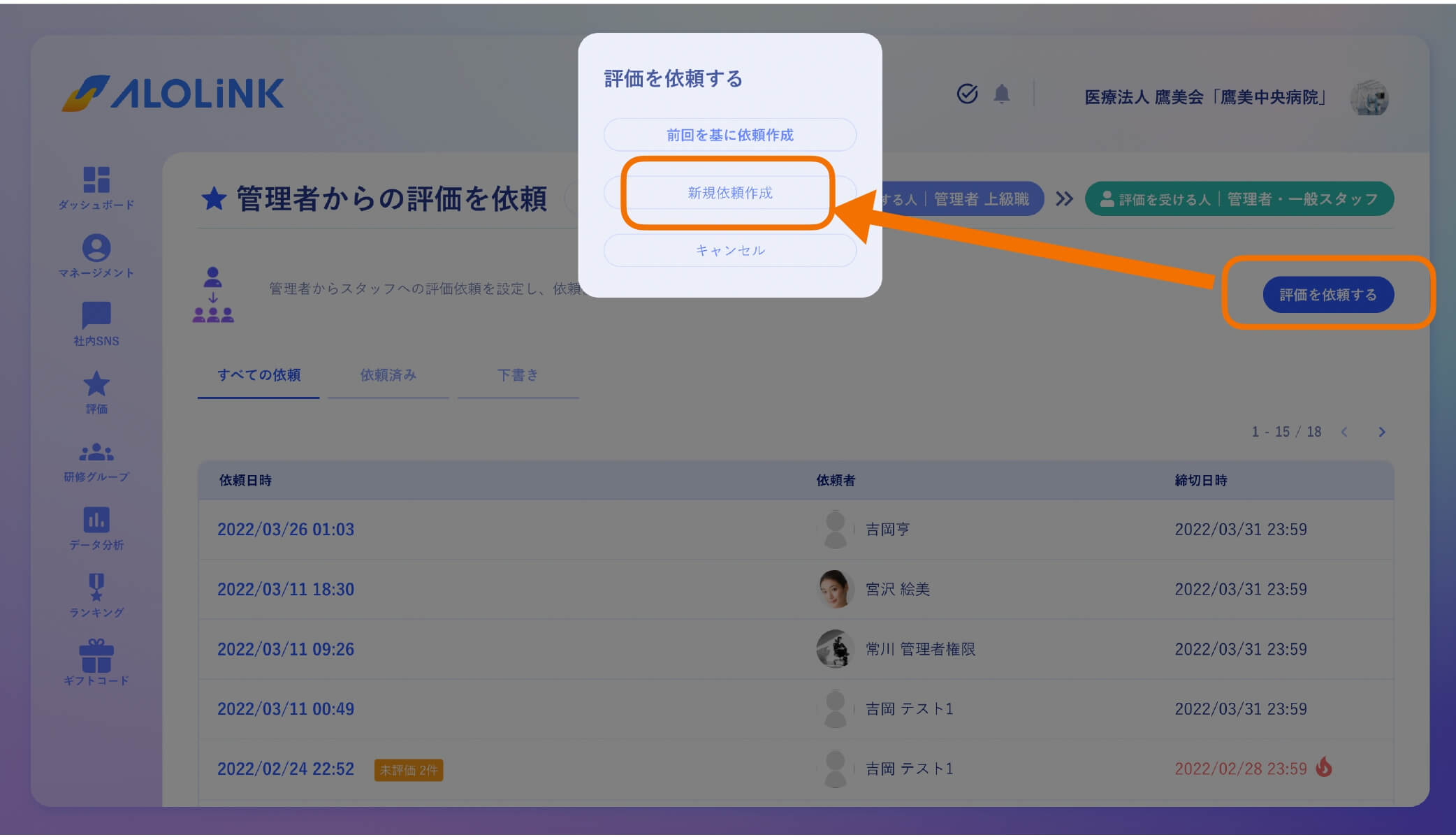Select the すべての依頼 tab

259,375
